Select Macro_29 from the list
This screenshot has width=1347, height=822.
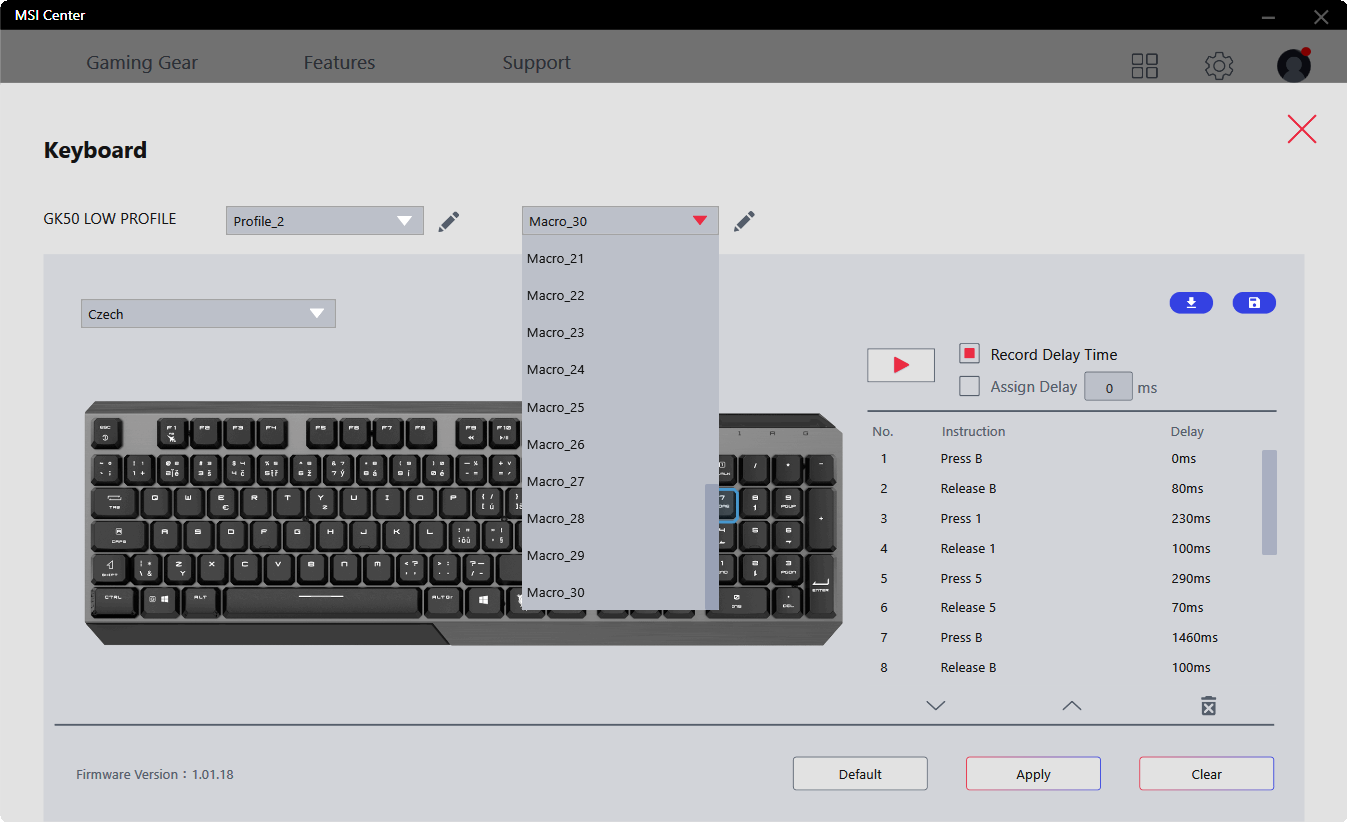(613, 555)
